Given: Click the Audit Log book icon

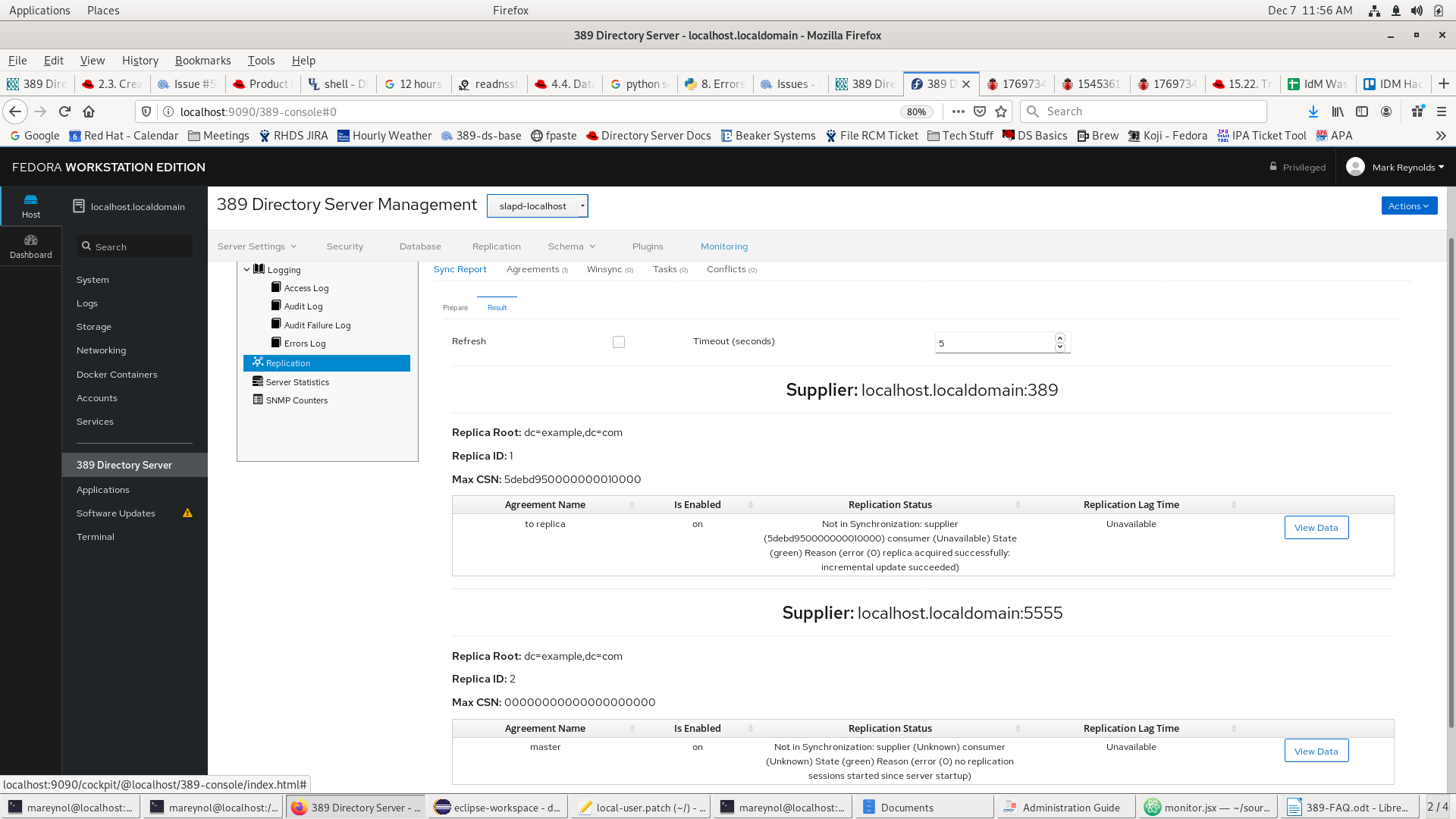Looking at the screenshot, I should tap(276, 306).
